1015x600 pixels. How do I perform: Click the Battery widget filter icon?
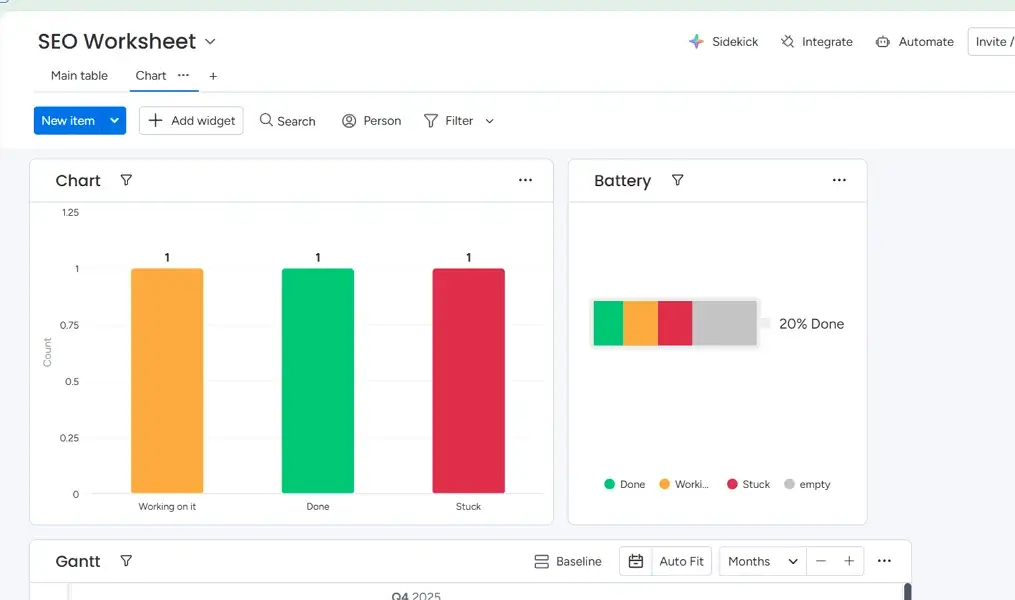pos(677,180)
